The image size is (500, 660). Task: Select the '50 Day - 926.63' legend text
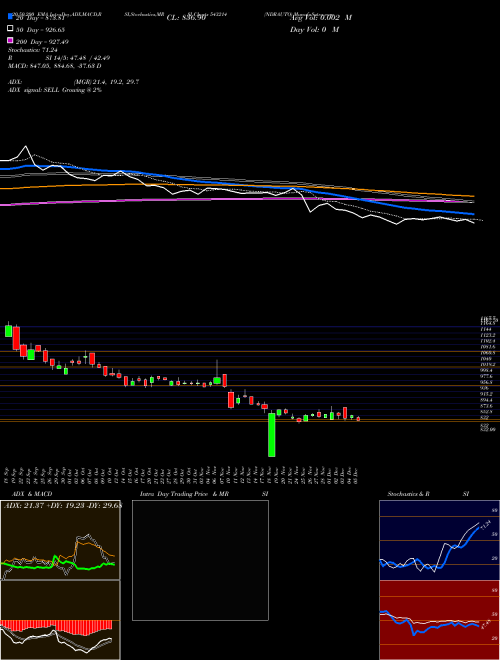click(41, 30)
